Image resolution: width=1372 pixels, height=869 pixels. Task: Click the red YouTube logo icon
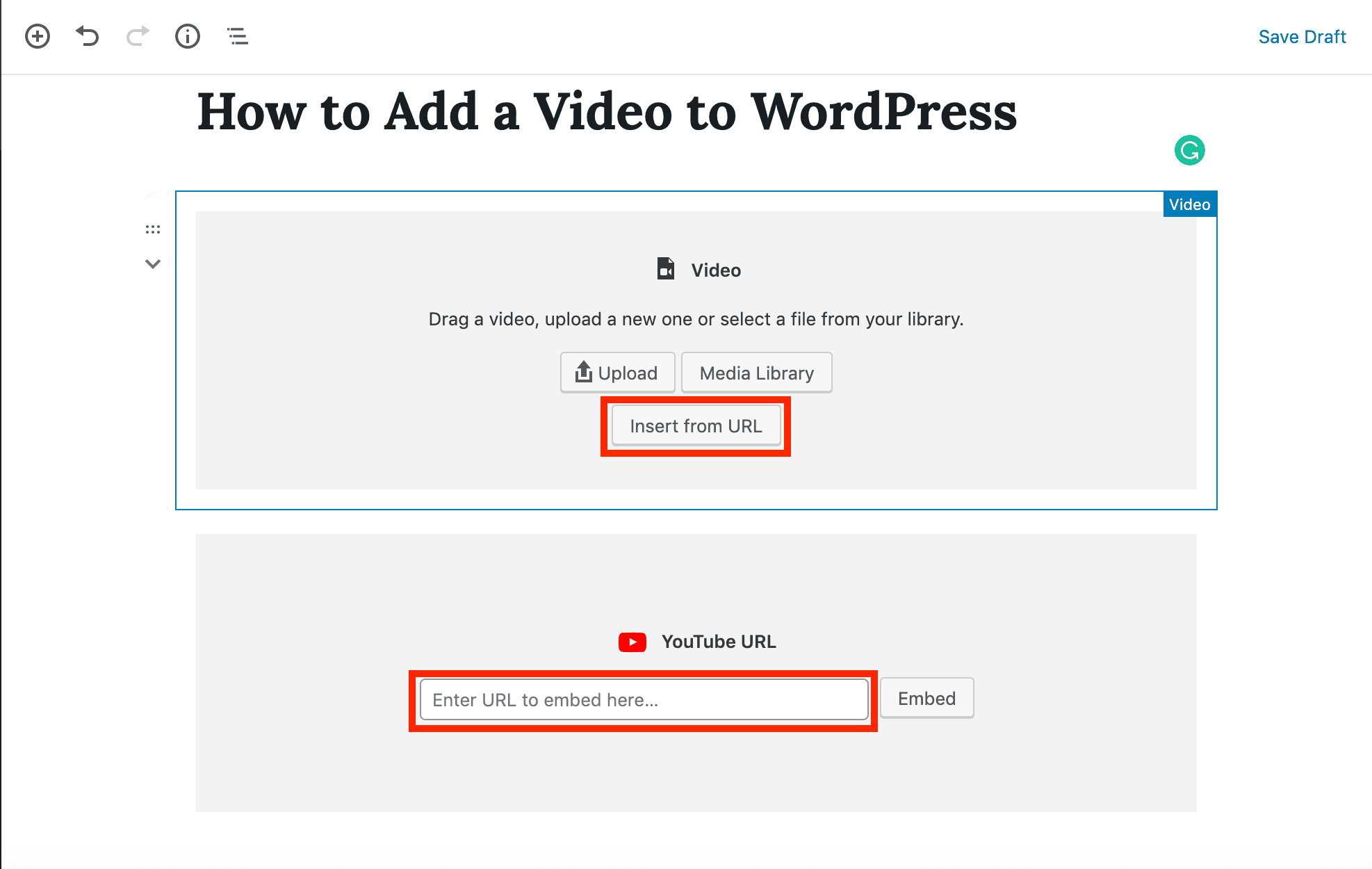pos(632,642)
